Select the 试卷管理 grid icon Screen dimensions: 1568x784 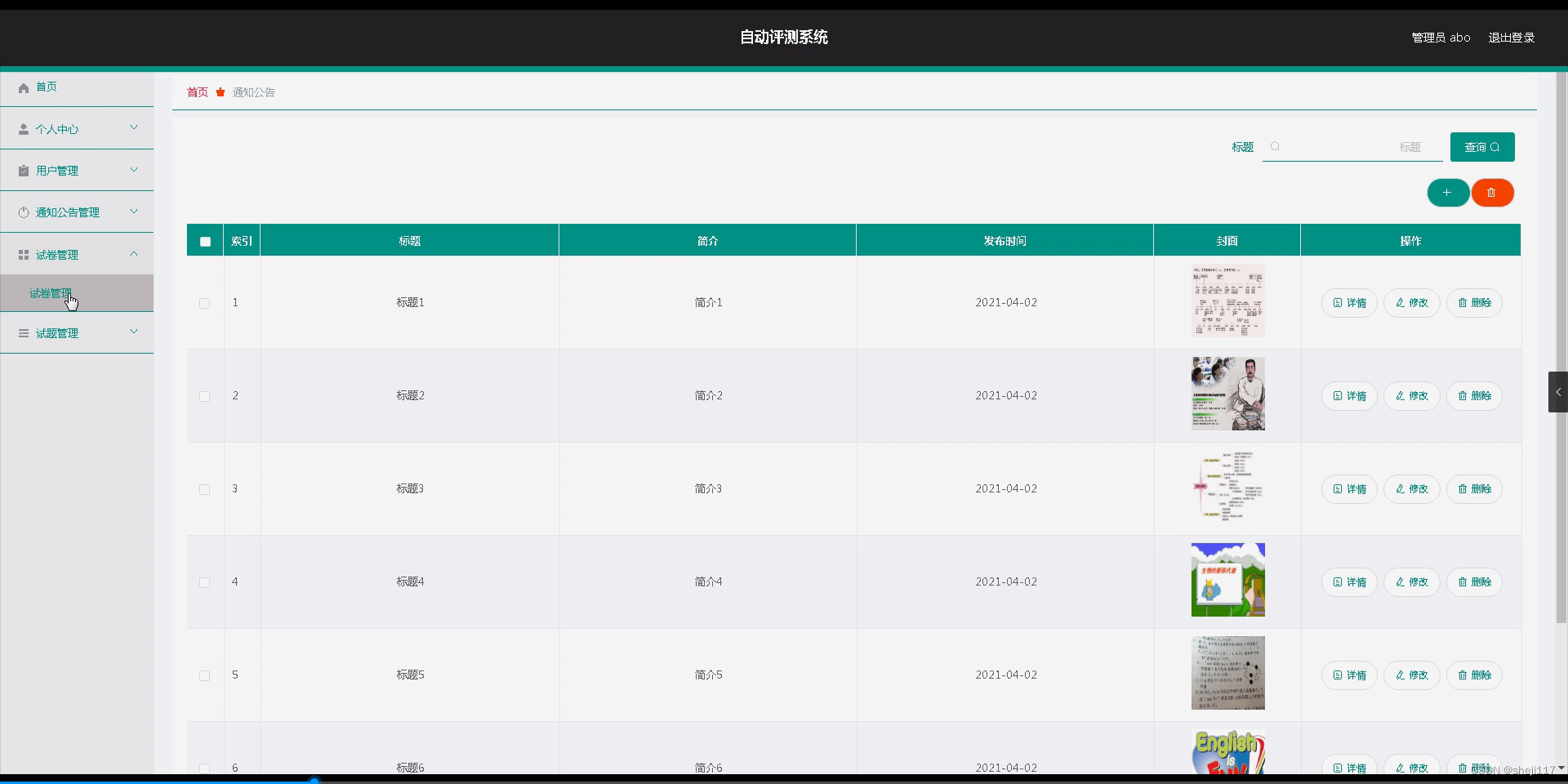point(23,254)
